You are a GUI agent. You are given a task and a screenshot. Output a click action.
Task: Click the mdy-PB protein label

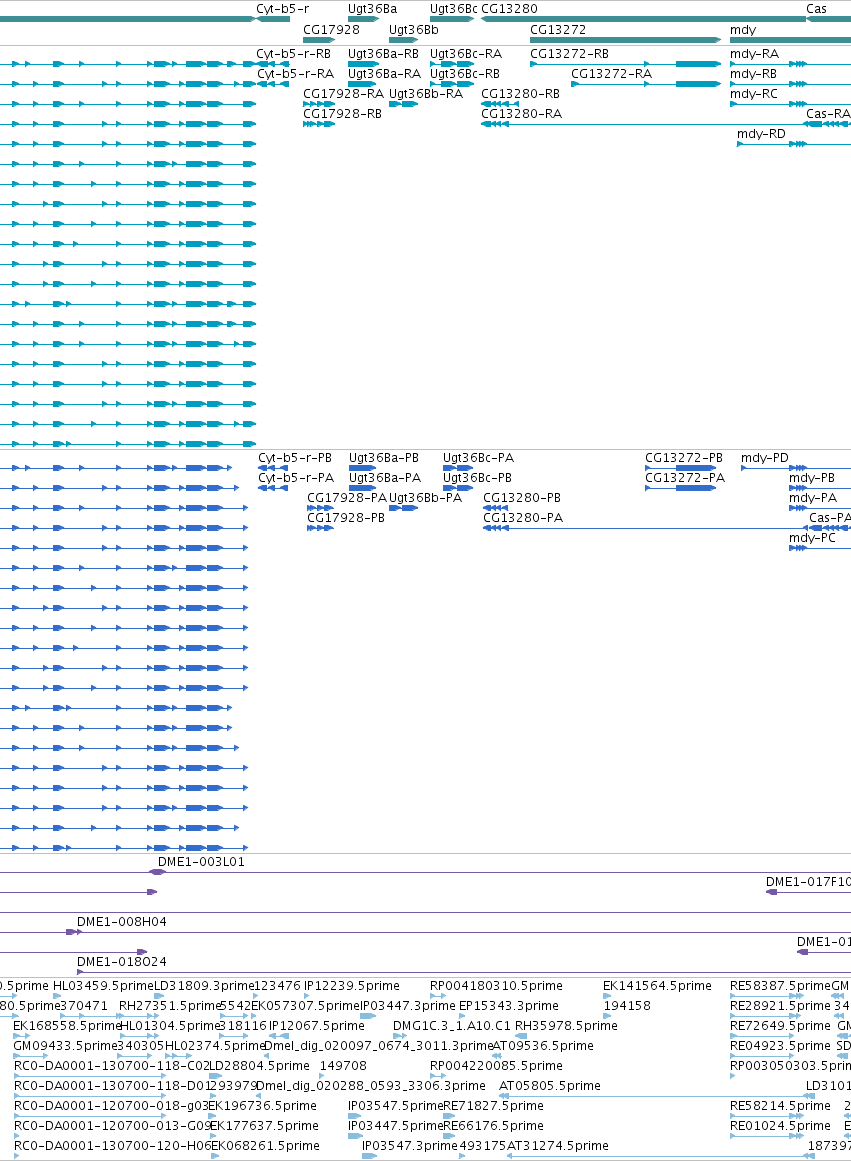click(x=812, y=478)
